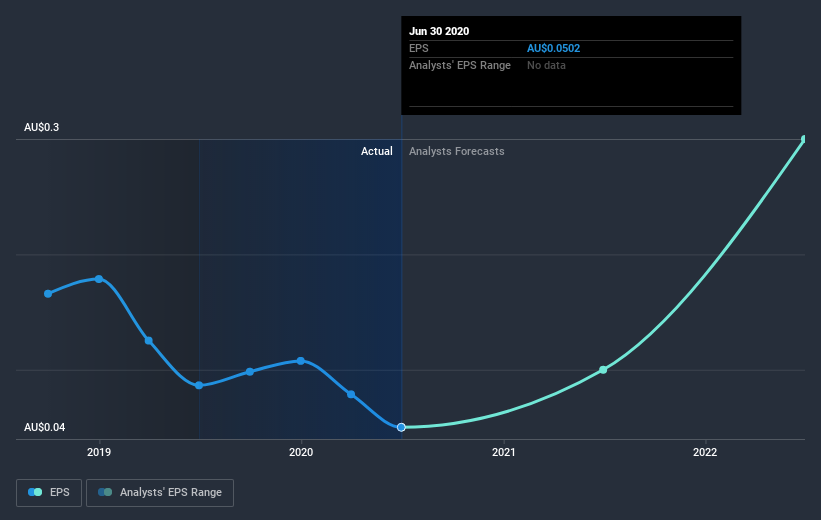The height and width of the screenshot is (520, 821).
Task: Click the 2022 x-axis label
Action: tap(705, 452)
